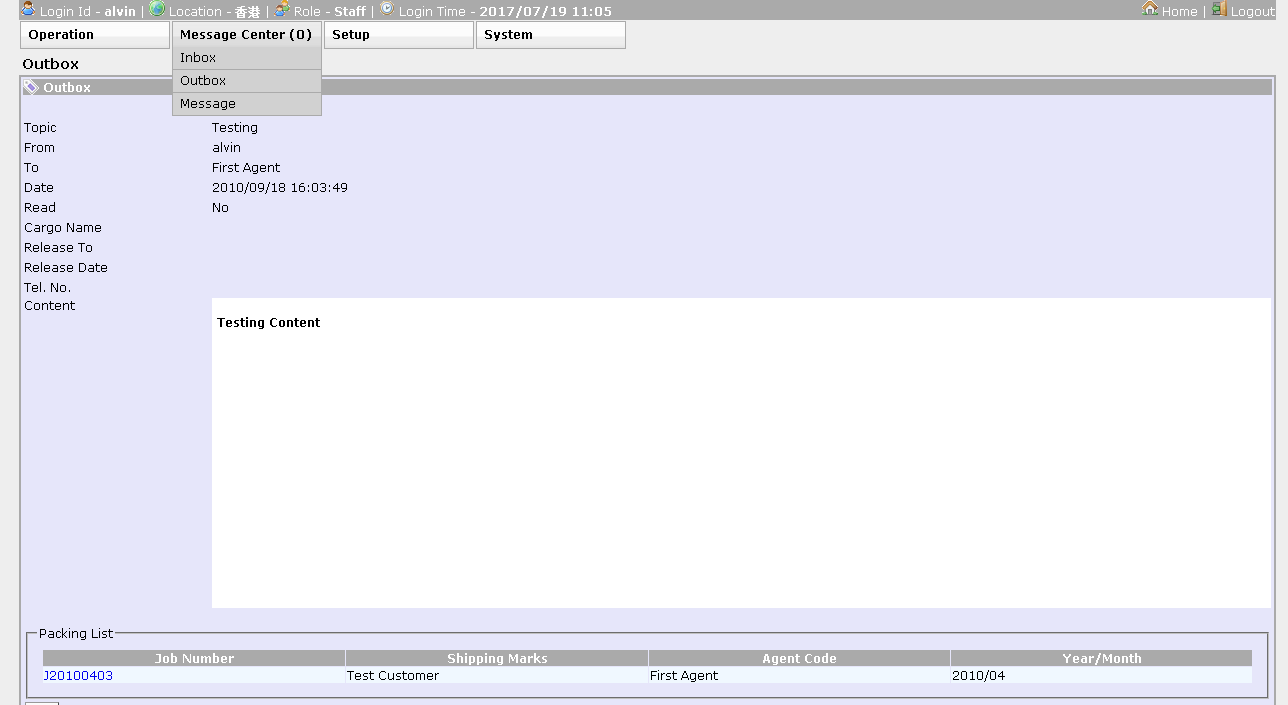1288x705 pixels.
Task: Click the Login Id user icon
Action: [x=28, y=9]
